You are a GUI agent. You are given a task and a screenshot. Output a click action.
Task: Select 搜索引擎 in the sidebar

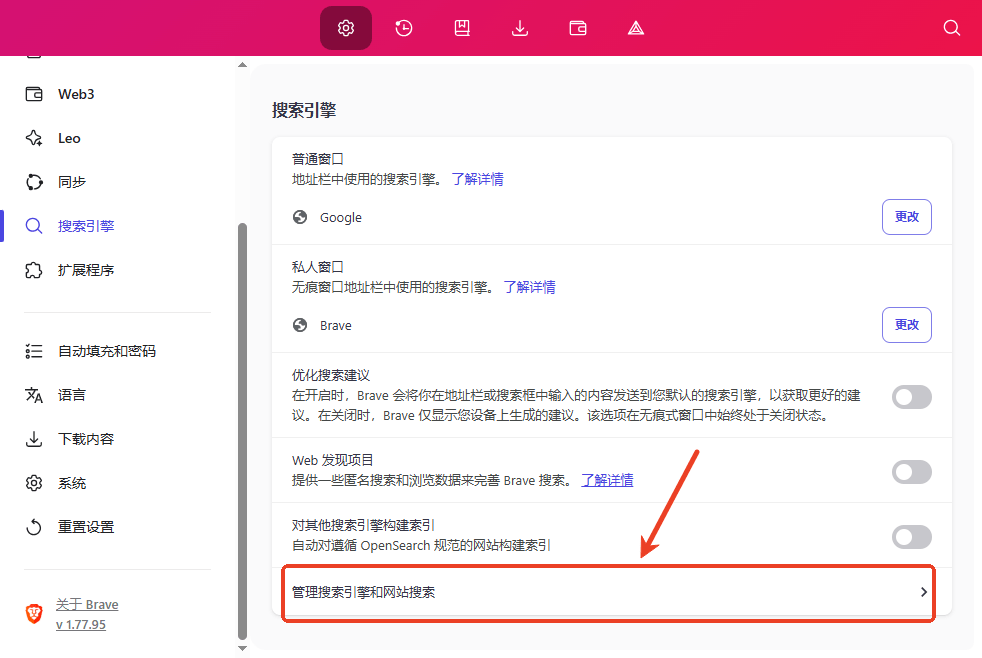coord(86,226)
